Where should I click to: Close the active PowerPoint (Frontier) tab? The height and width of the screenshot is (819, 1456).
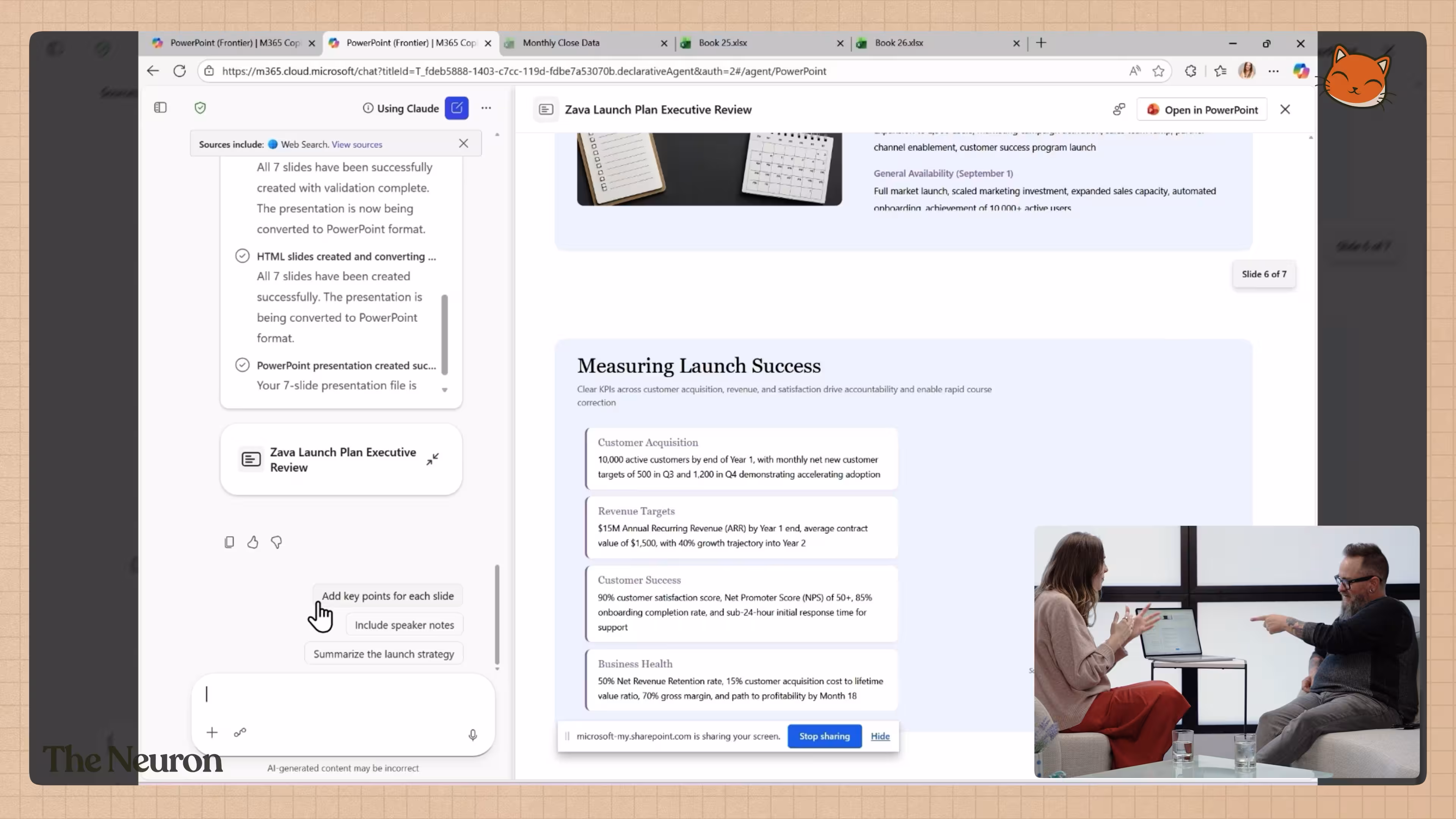point(488,43)
